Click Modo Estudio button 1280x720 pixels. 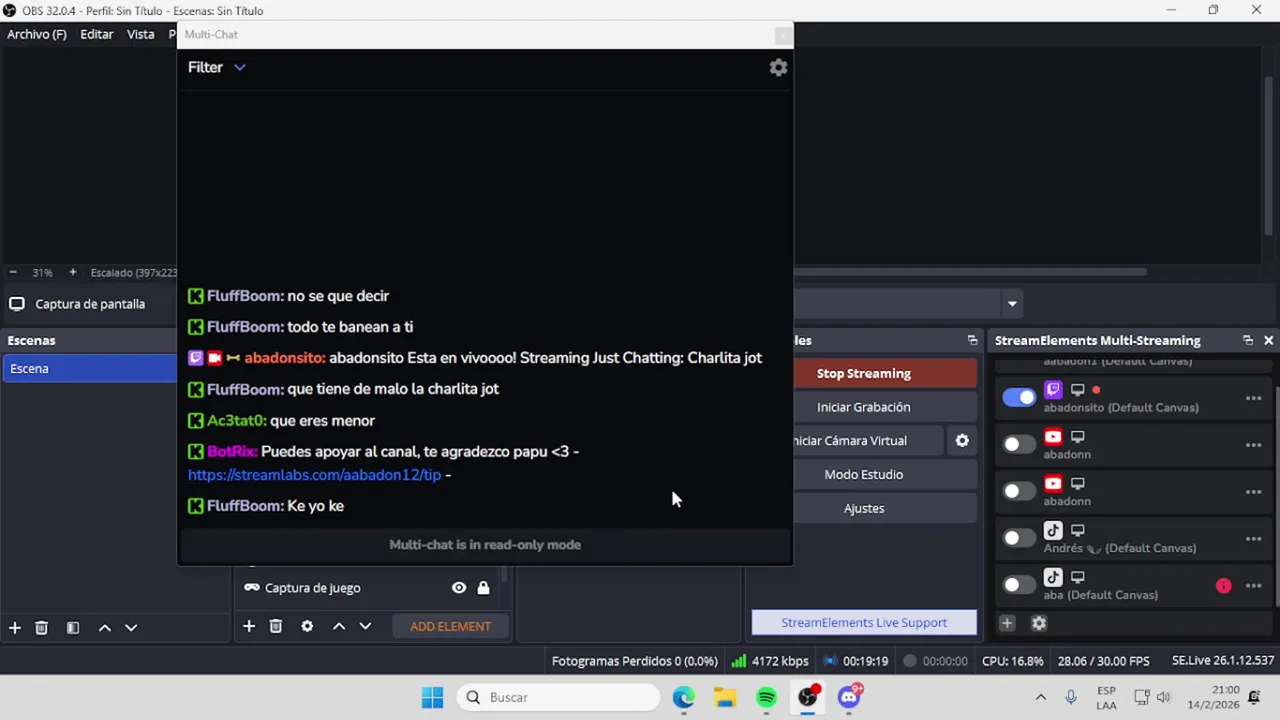coord(863,474)
